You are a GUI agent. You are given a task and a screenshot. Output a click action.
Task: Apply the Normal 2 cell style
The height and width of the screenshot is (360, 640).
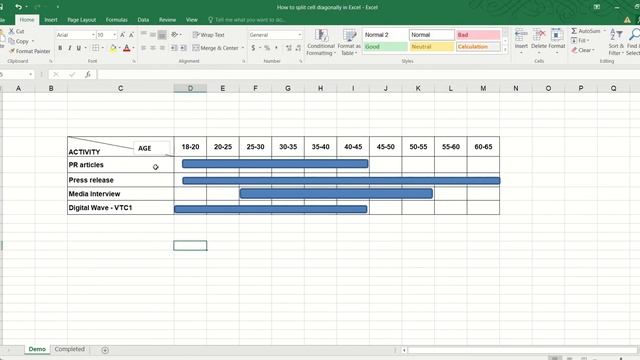[385, 35]
